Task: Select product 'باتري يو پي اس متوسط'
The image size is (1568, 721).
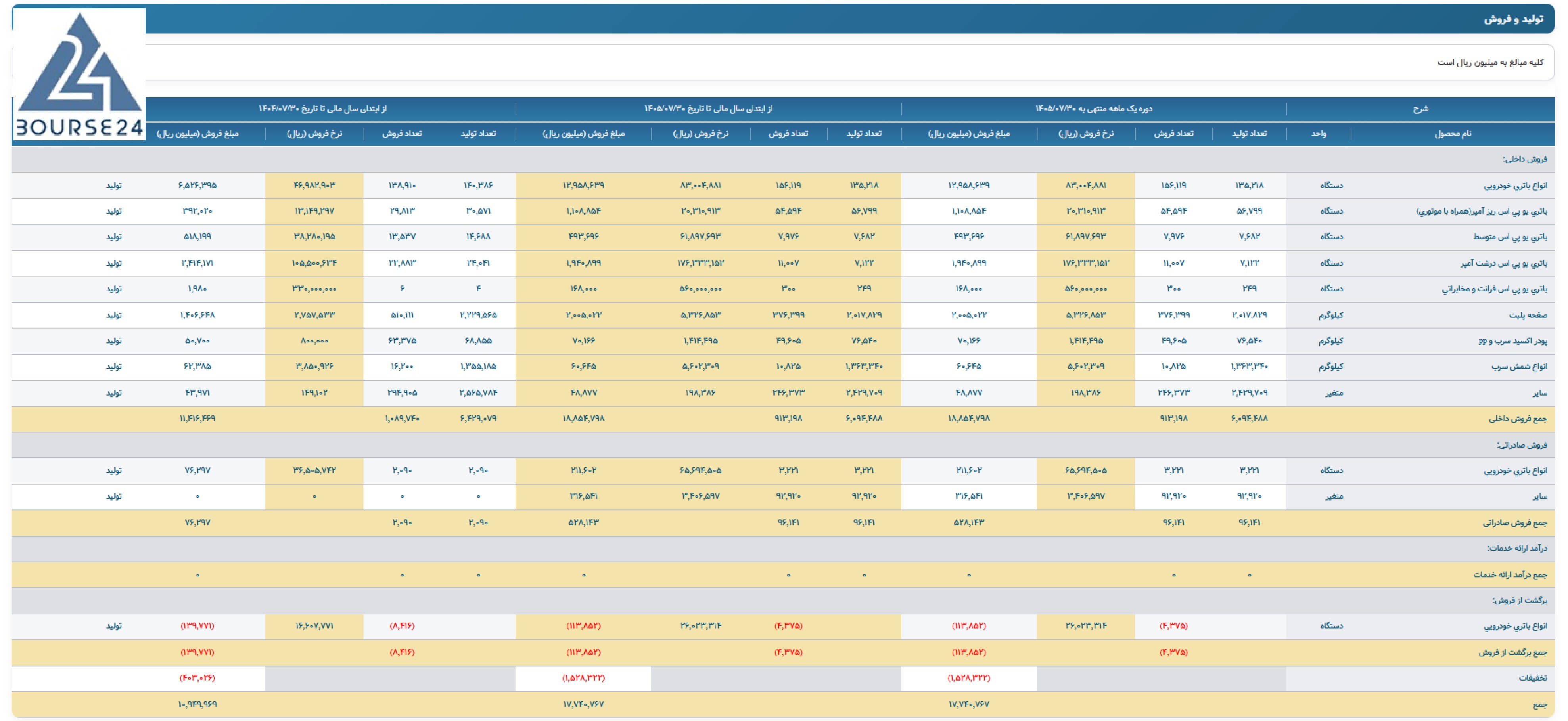Action: (x=1510, y=237)
